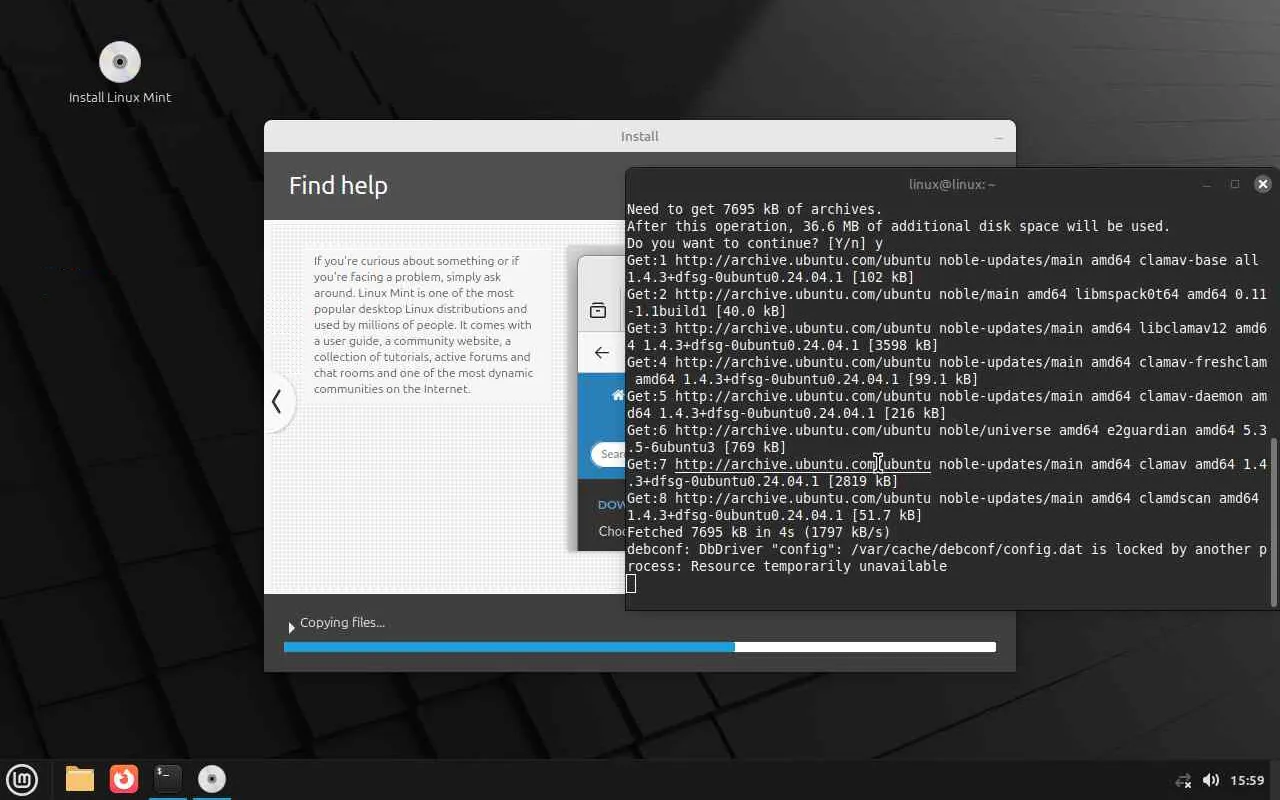1280x800 pixels.
Task: Open the network connections tray icon
Action: [x=1184, y=780]
